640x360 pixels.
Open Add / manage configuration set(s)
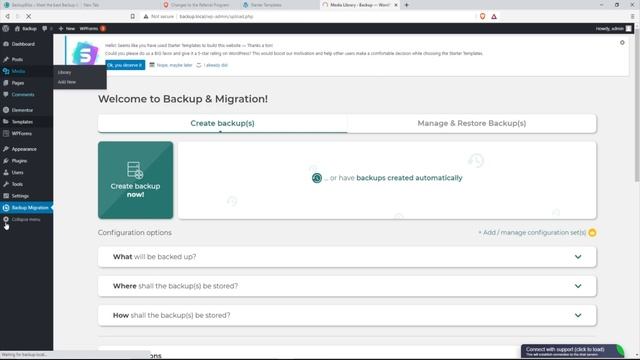pos(532,233)
